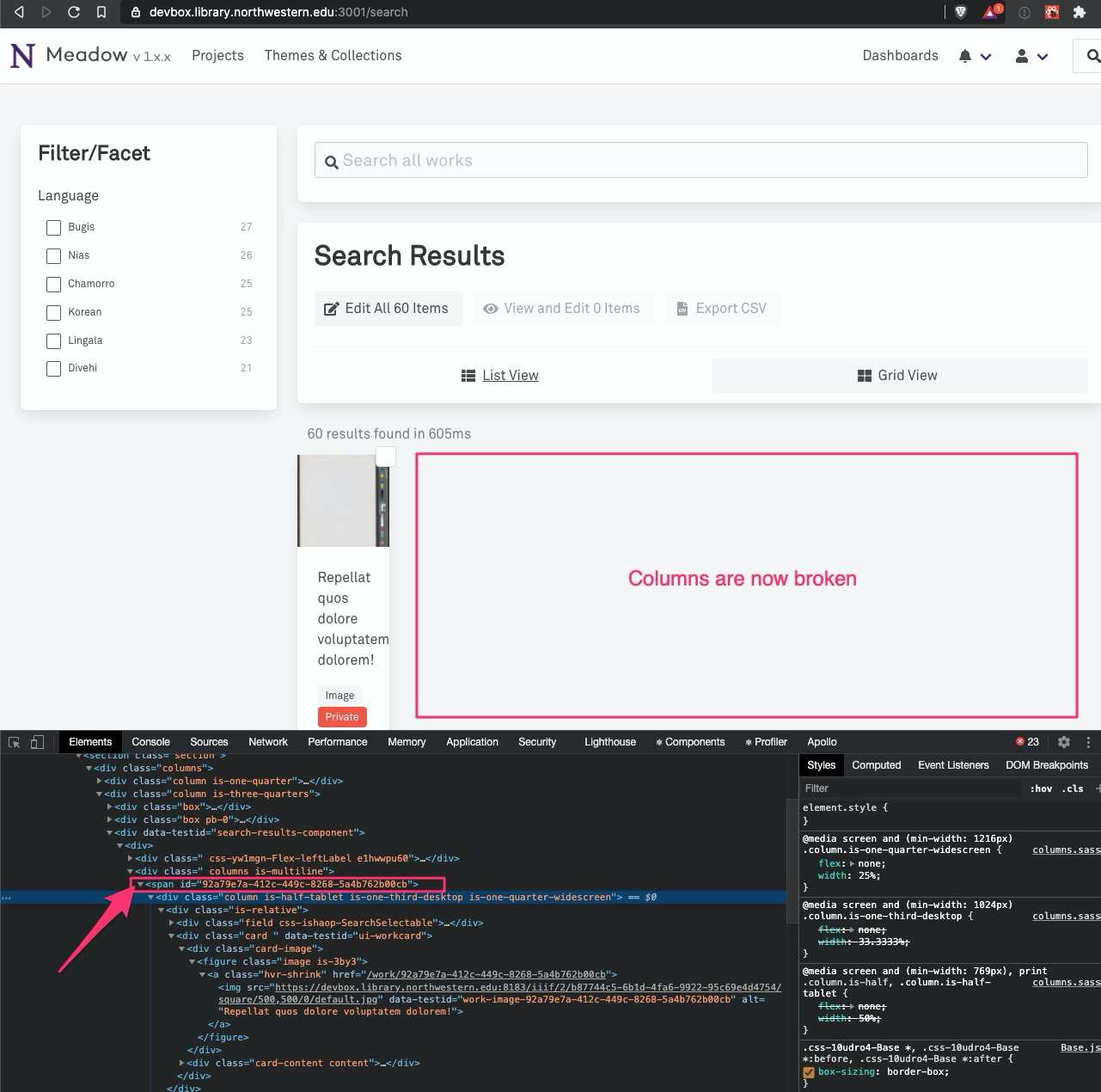Open the Dashboards nav link
Image resolution: width=1101 pixels, height=1092 pixels.
900,56
